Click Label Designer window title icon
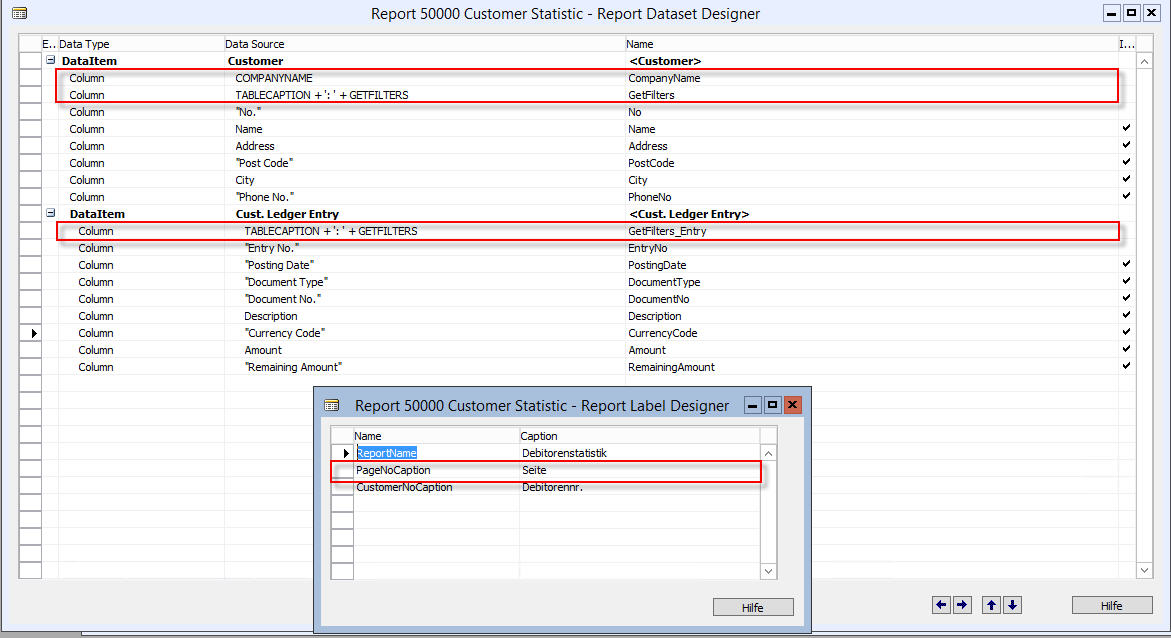The width and height of the screenshot is (1171, 638). click(x=332, y=406)
